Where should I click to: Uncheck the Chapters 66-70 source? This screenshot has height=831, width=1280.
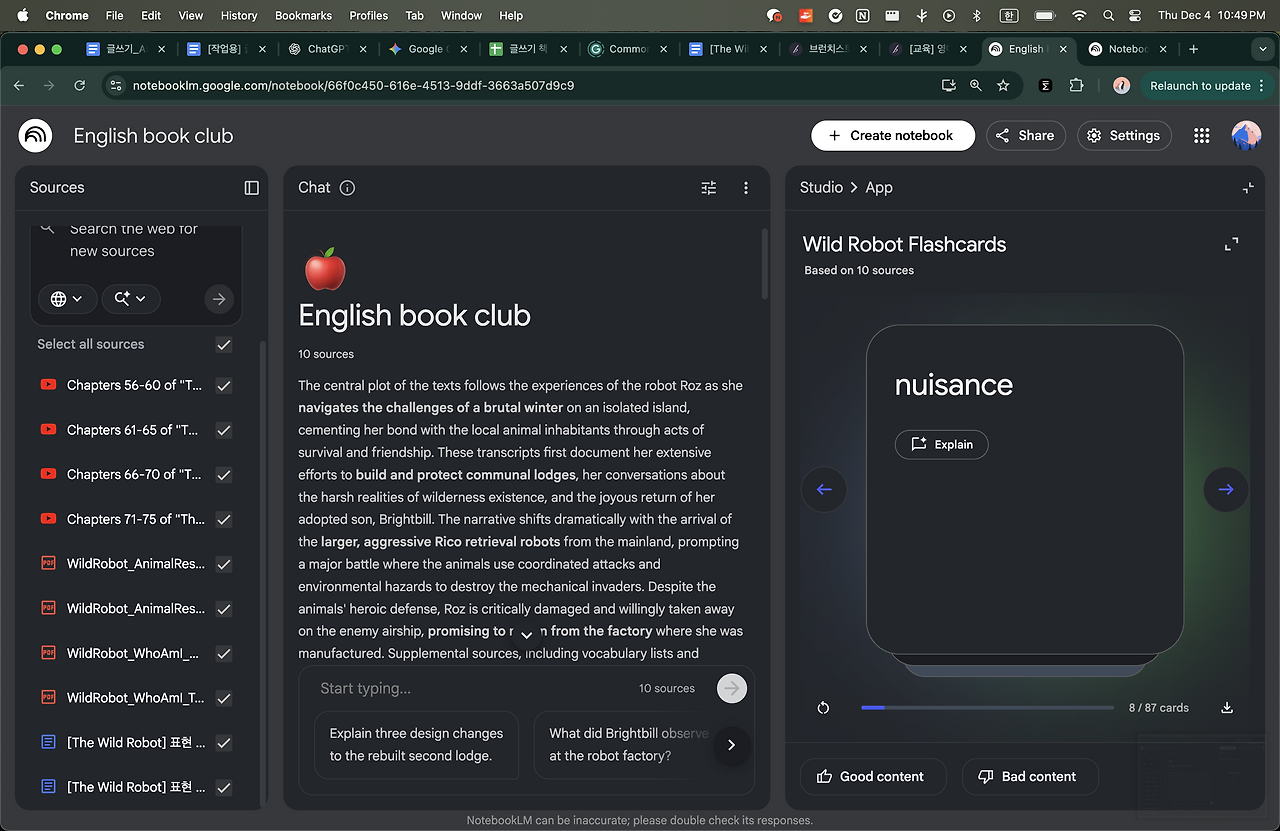[224, 475]
